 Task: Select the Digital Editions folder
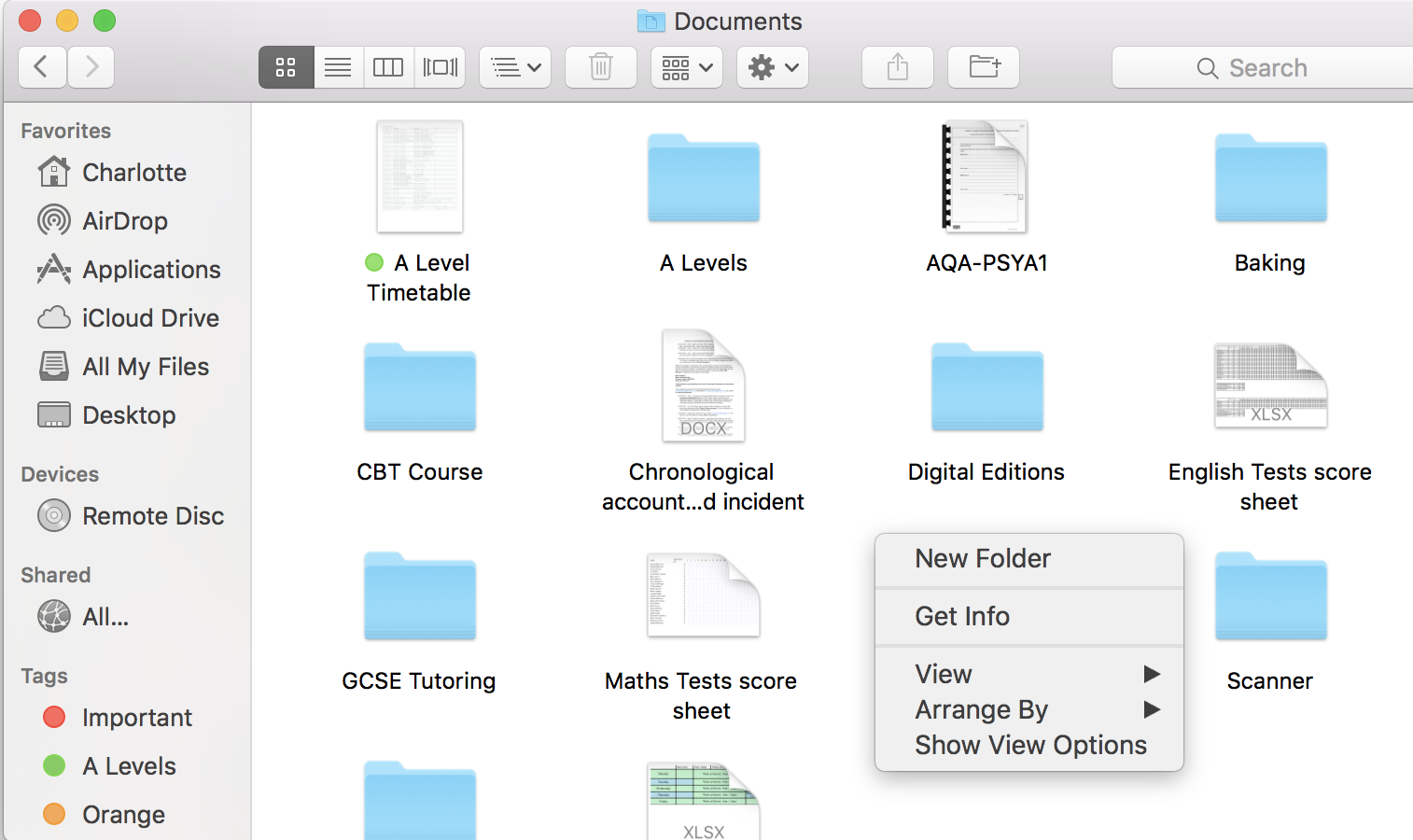[986, 386]
